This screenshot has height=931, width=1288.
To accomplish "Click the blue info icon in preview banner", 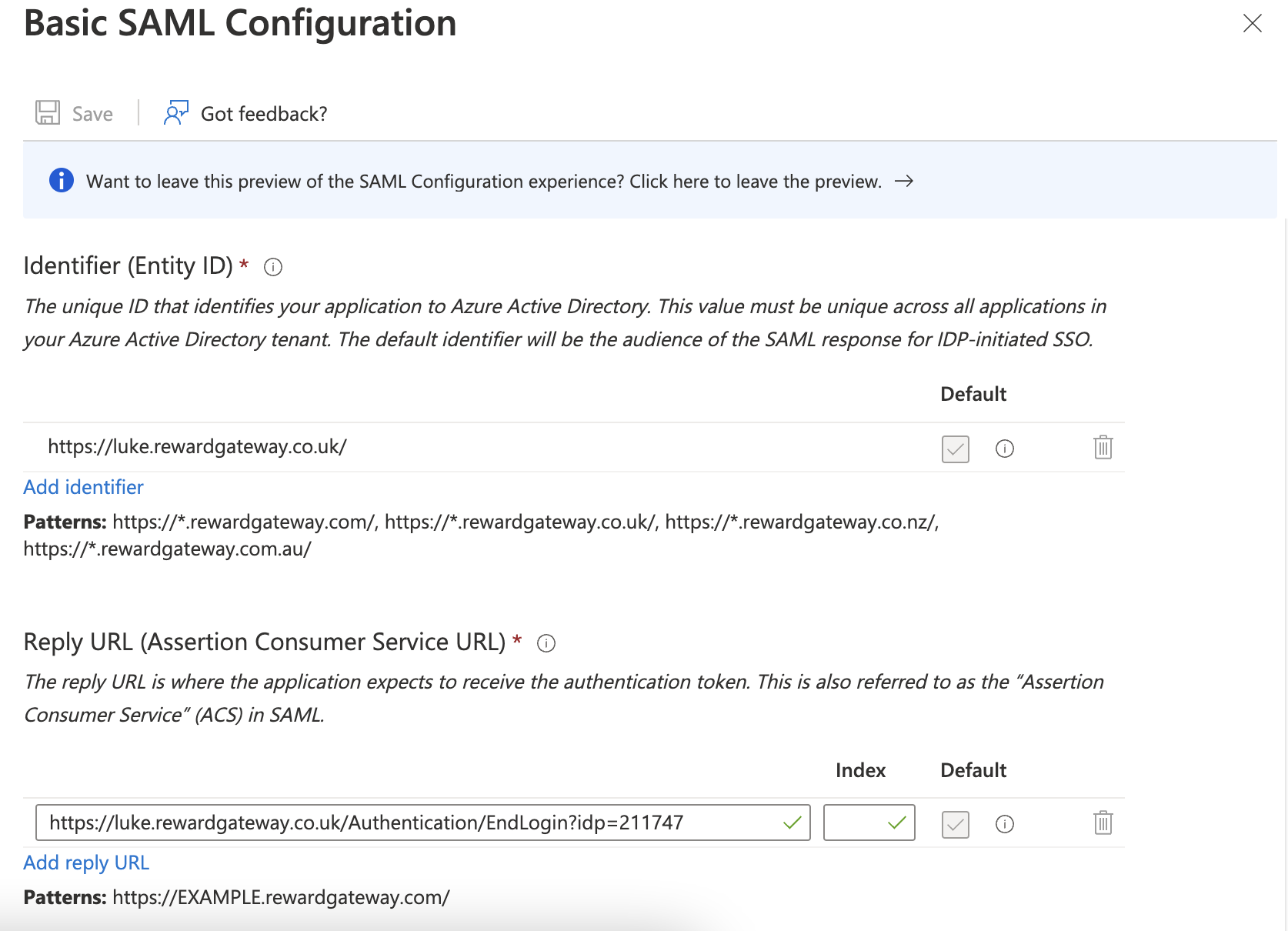I will 62,181.
